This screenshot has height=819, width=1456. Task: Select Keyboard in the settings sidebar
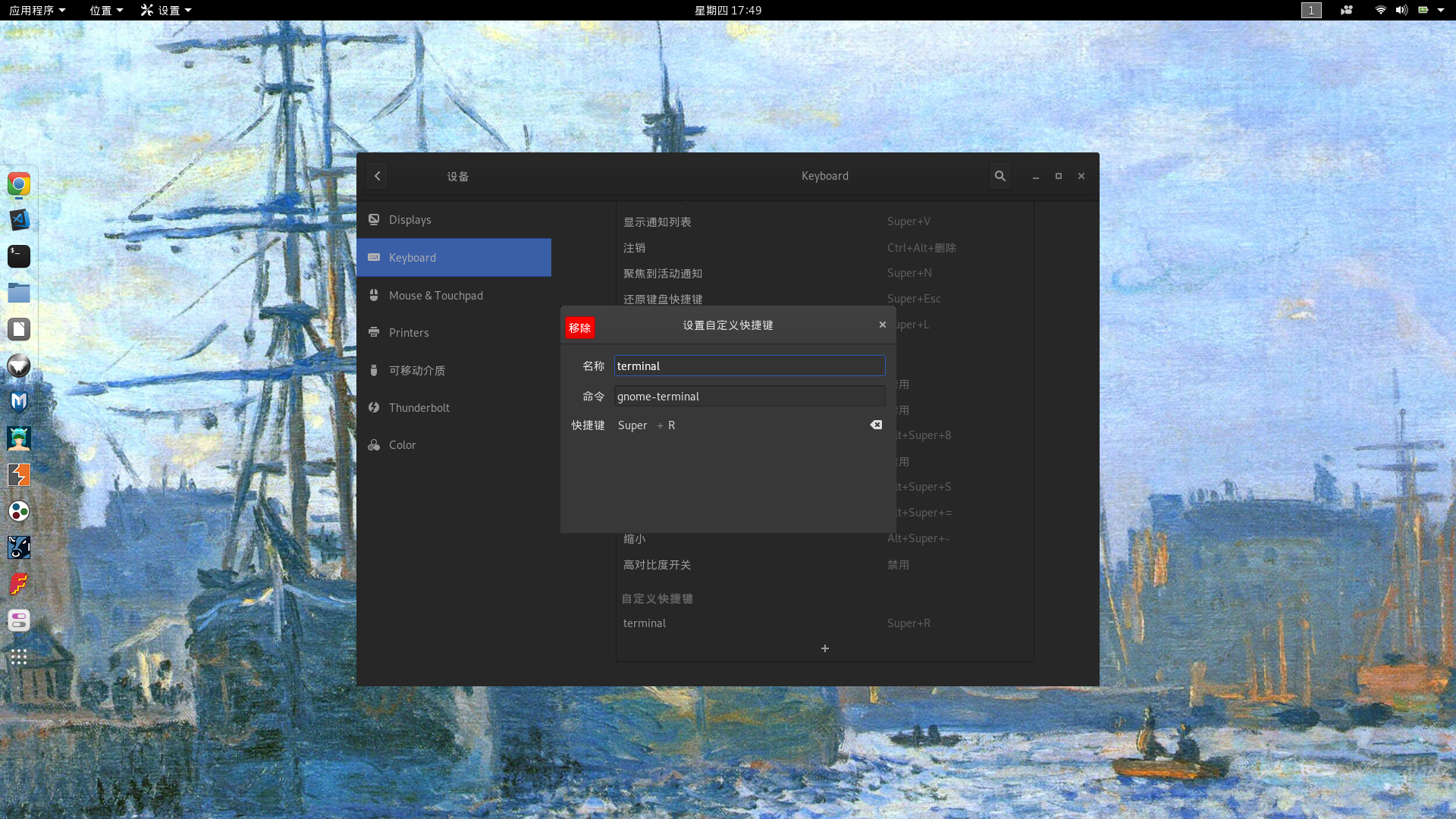click(x=453, y=258)
